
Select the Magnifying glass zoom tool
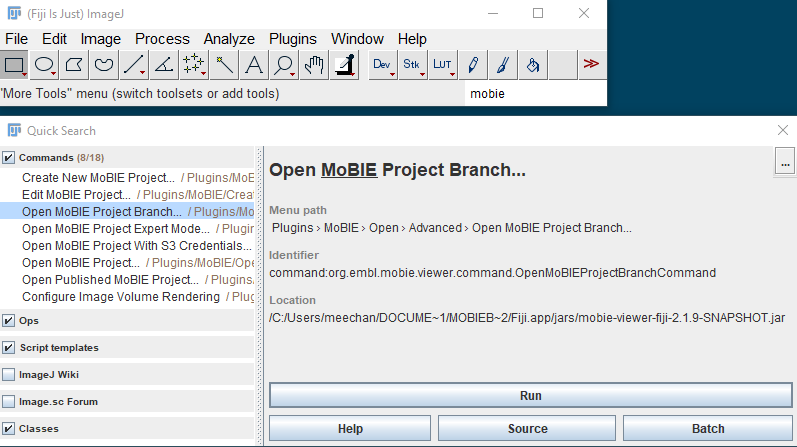point(284,65)
